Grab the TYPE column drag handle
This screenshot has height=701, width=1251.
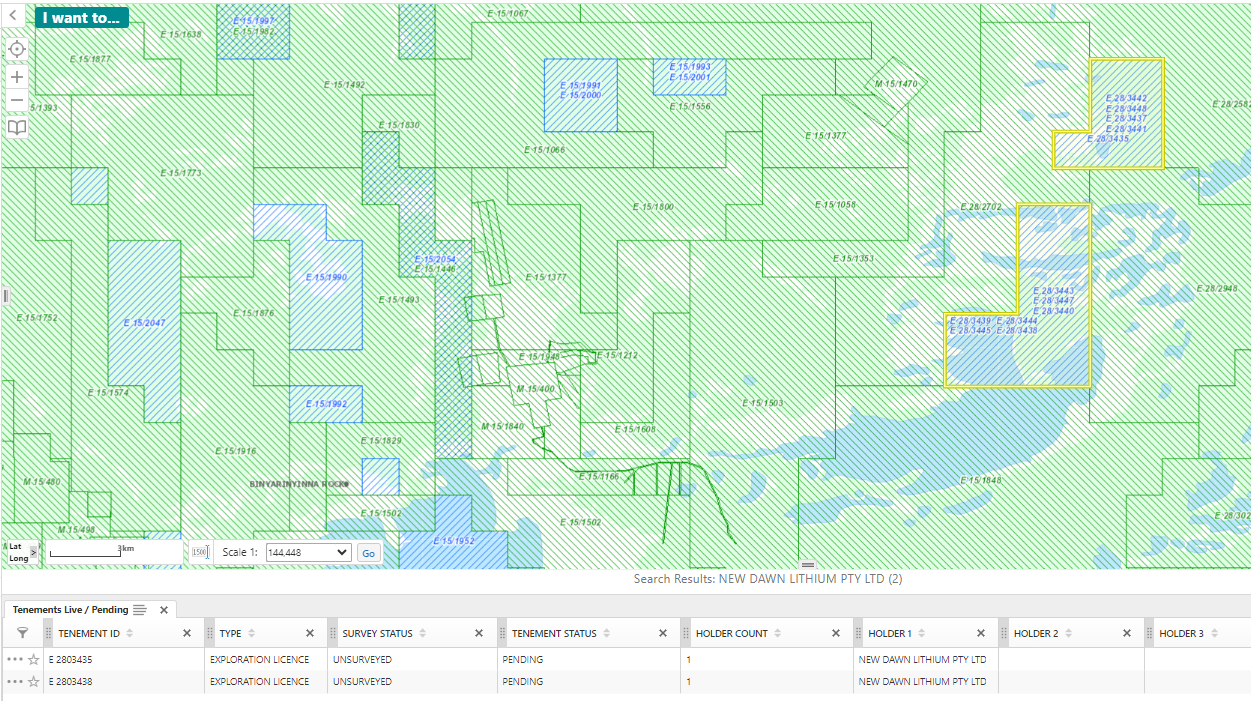click(211, 633)
